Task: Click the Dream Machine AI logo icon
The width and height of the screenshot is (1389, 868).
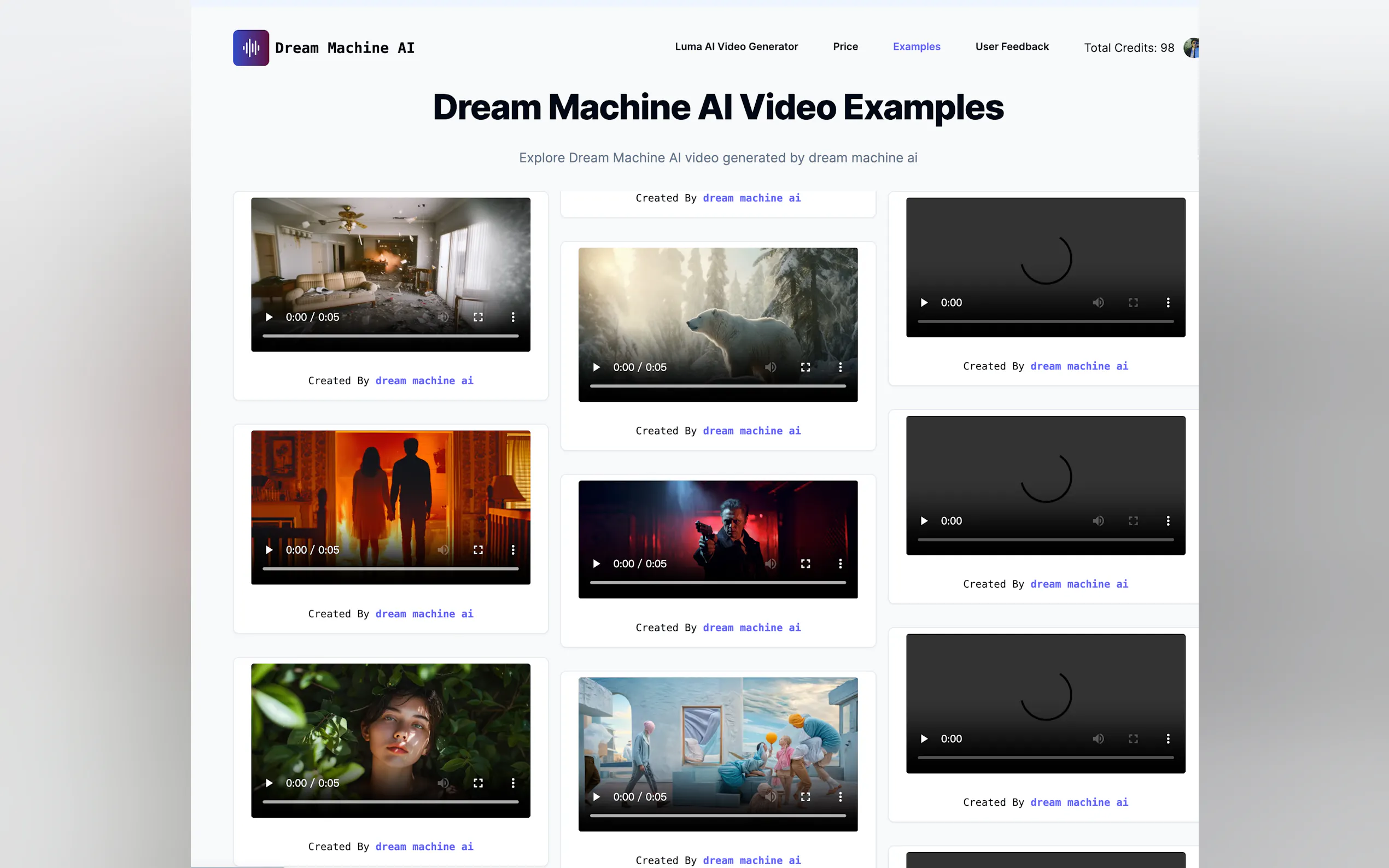Action: 251,48
